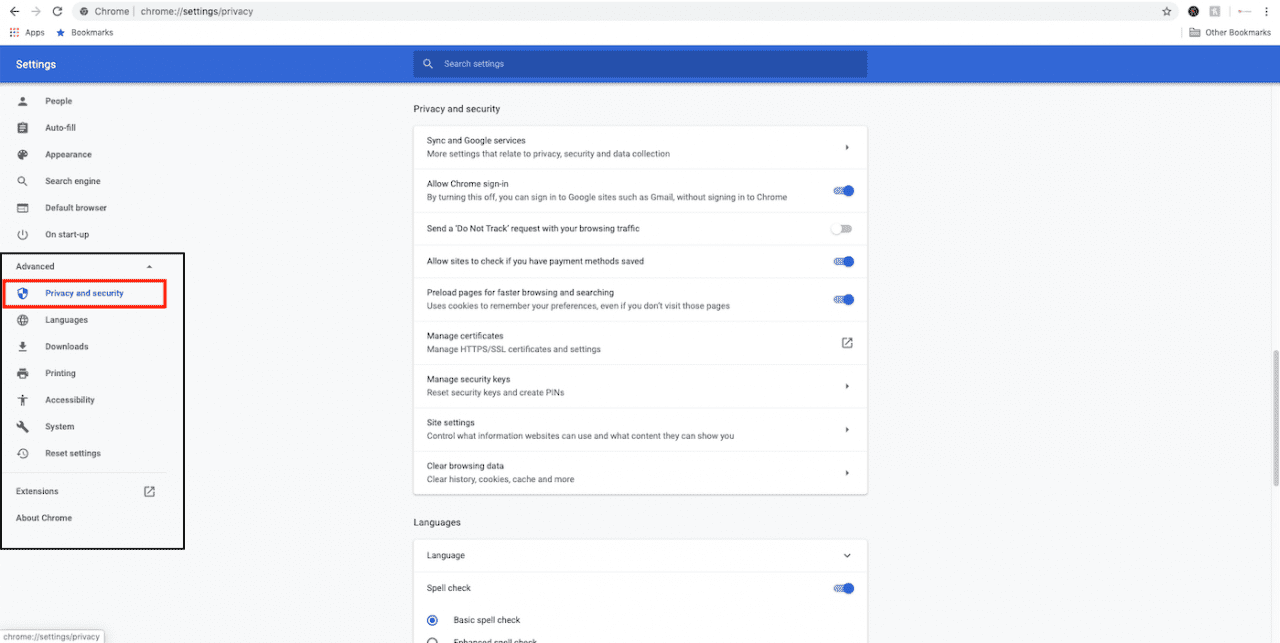Click the Accessibility sidebar icon

pyautogui.click(x=22, y=399)
